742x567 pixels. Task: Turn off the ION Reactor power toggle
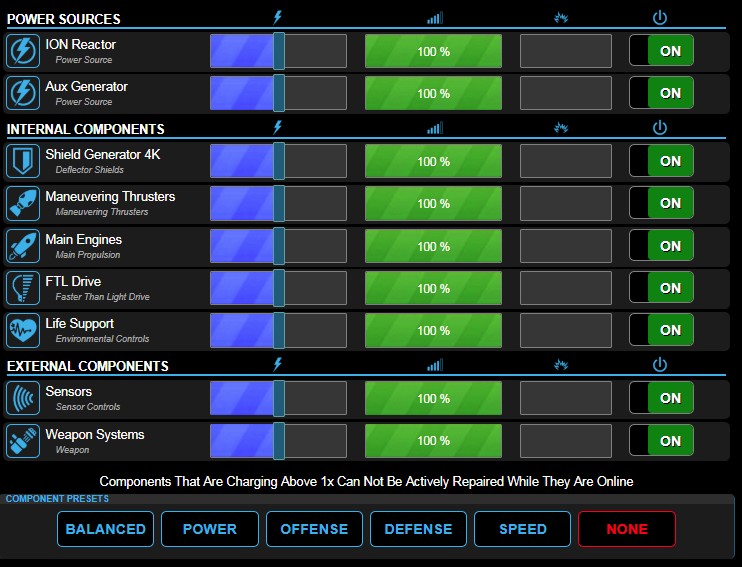pos(661,51)
